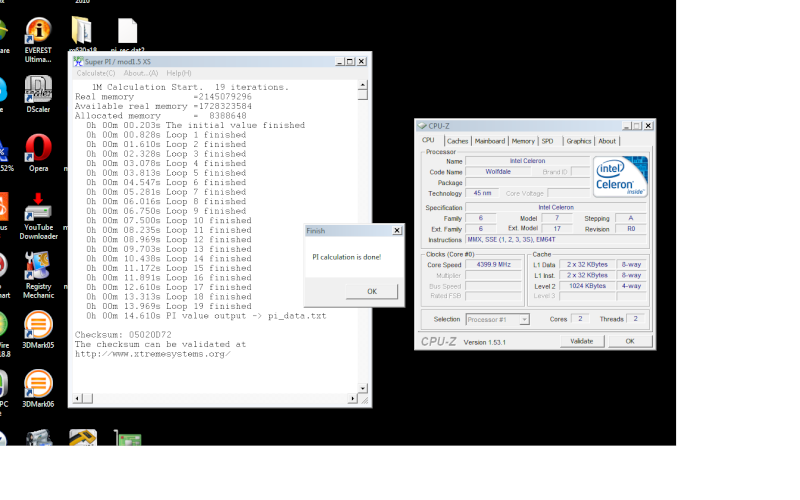The width and height of the screenshot is (800, 500).
Task: Click the Loop 1 finished line
Action: point(166,135)
